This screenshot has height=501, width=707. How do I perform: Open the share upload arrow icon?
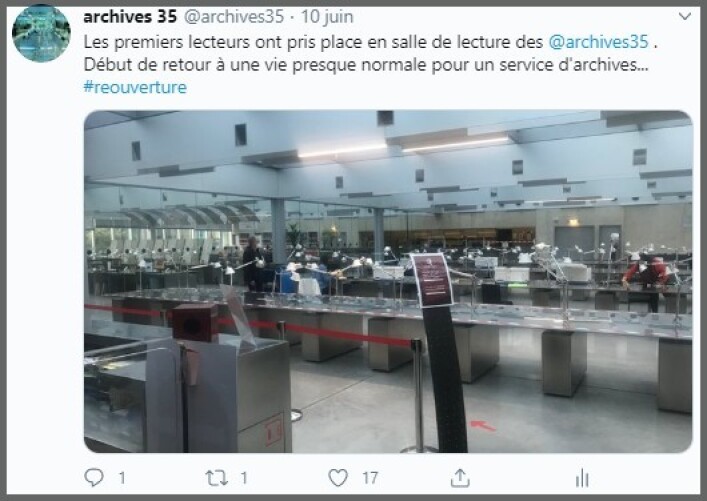coord(460,478)
